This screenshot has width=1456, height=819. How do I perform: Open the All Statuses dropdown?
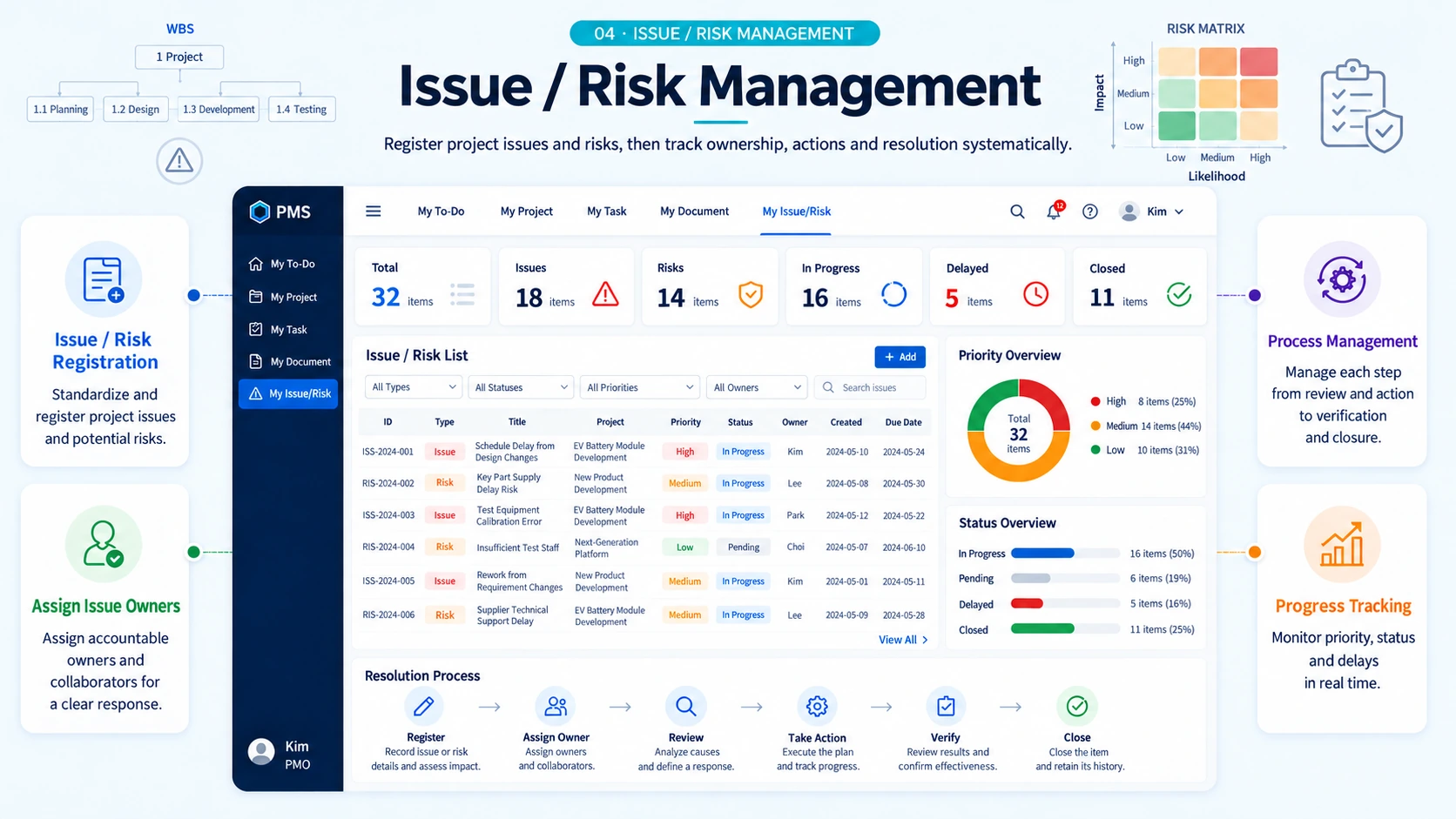pyautogui.click(x=521, y=387)
